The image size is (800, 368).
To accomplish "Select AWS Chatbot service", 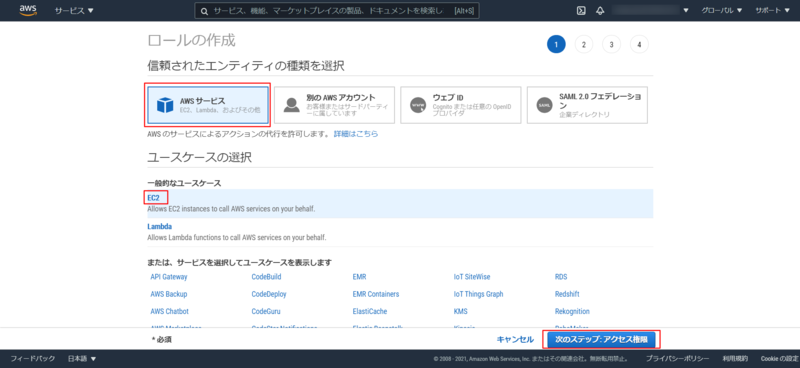I will pyautogui.click(x=169, y=311).
